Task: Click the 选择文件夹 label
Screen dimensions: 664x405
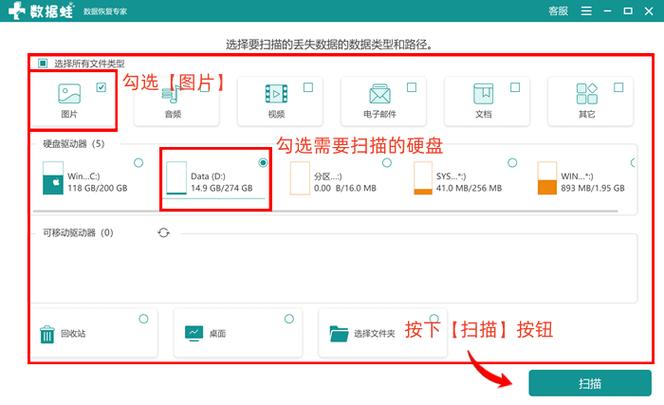Action: tap(375, 334)
